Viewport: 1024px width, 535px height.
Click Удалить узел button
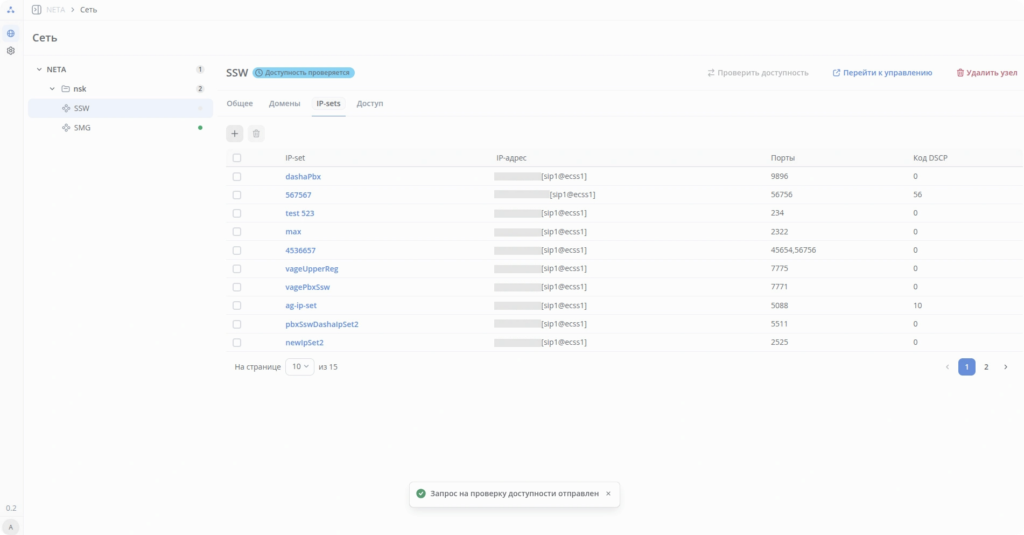coord(987,73)
